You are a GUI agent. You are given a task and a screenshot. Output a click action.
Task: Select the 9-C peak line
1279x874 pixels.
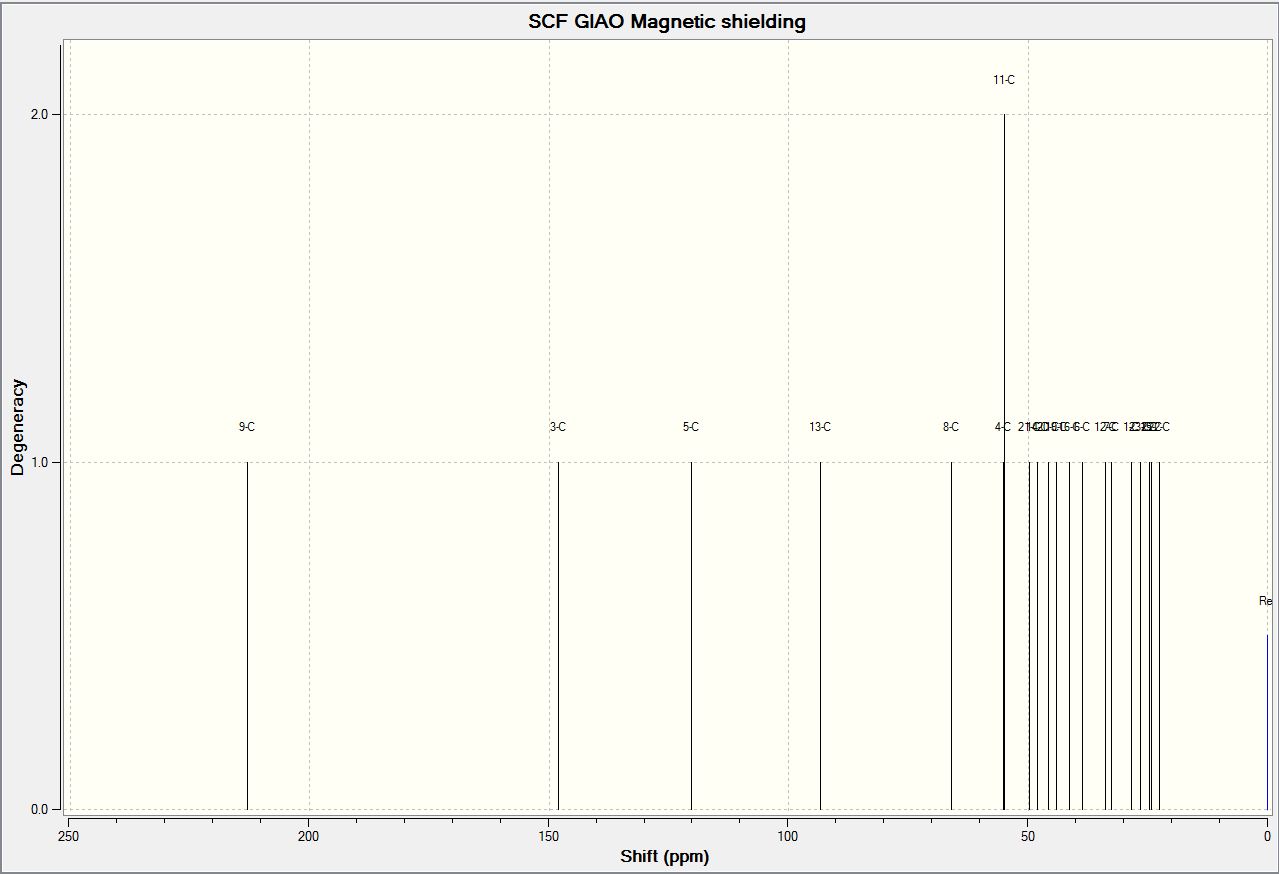click(x=247, y=635)
